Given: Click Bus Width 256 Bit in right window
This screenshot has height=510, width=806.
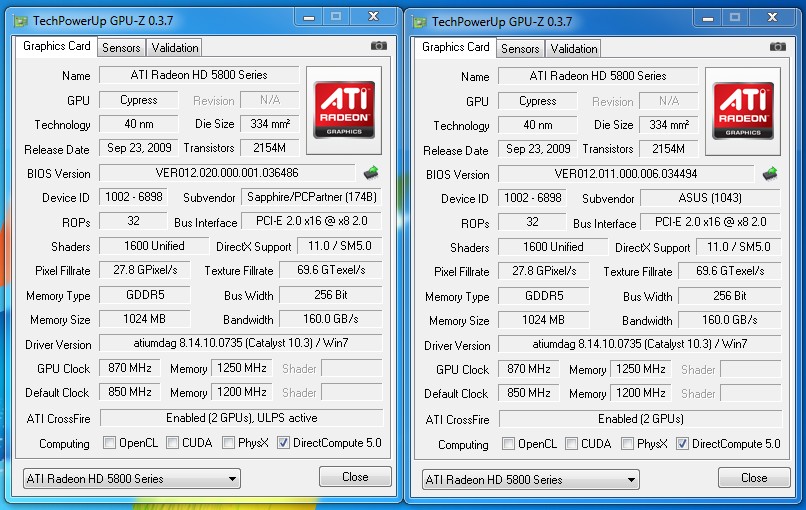Looking at the screenshot, I should (x=730, y=296).
